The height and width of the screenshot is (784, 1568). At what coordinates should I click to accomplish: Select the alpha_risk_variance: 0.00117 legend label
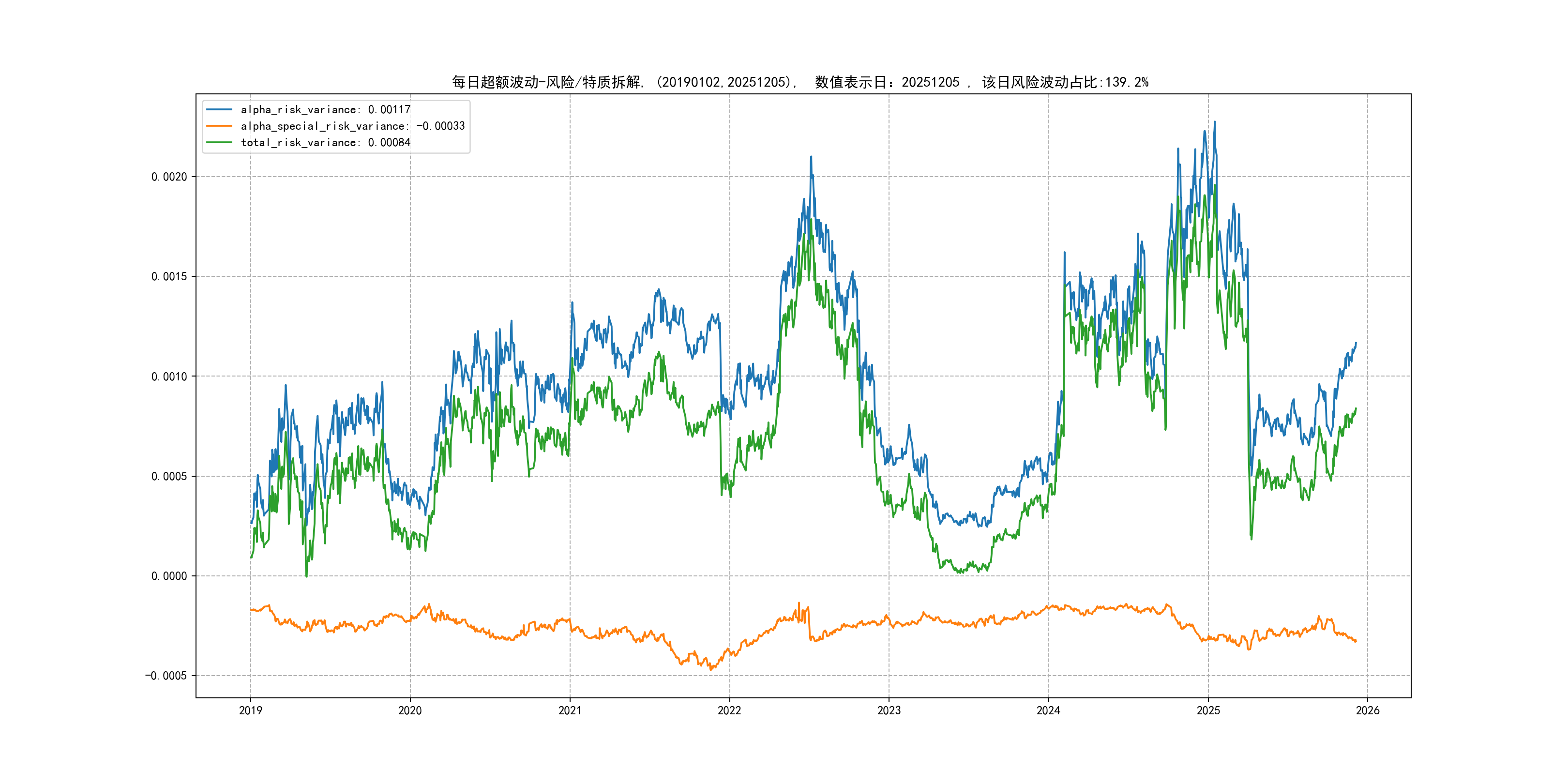[x=326, y=109]
